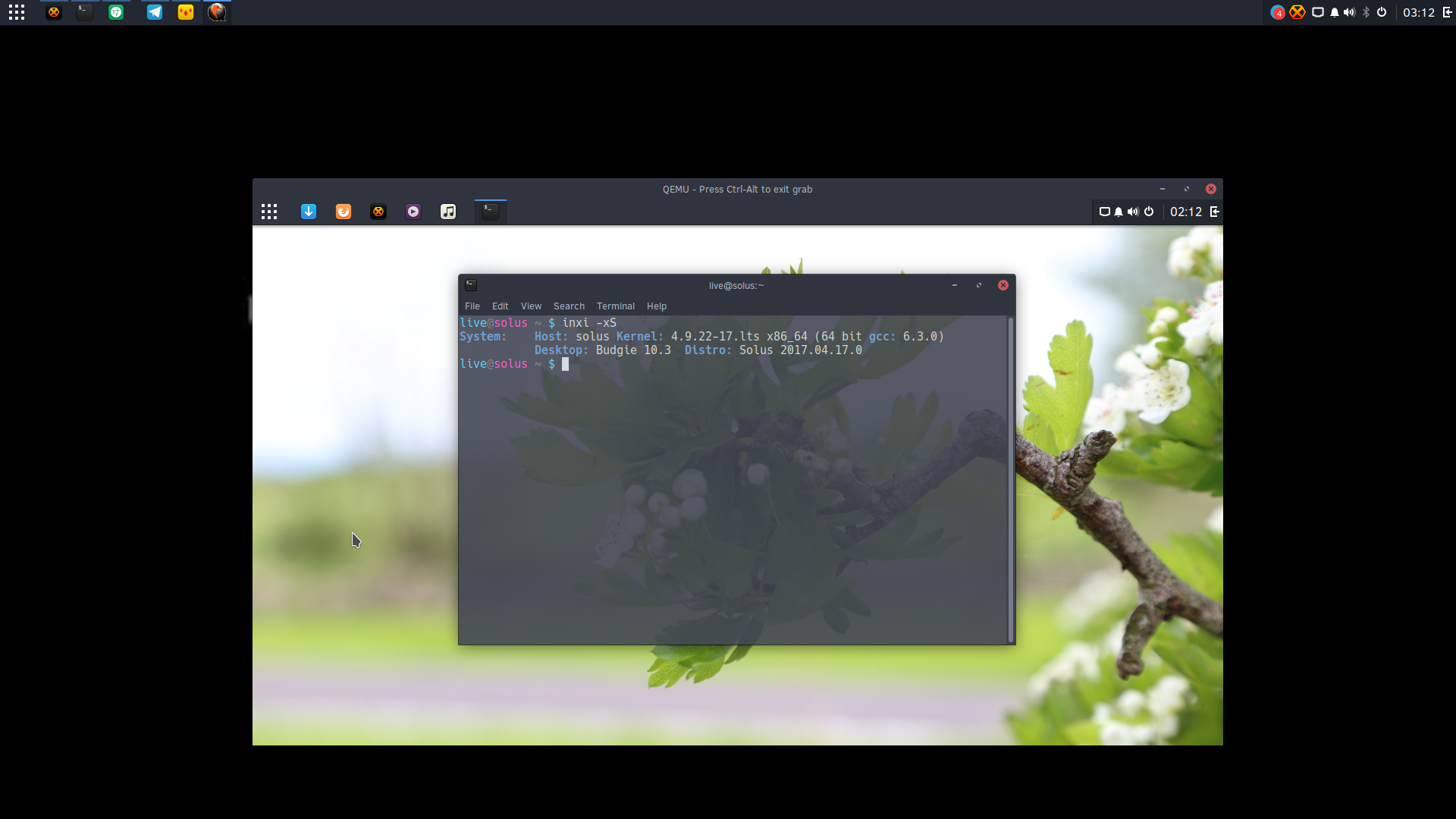Click the host volume speaker icon

click(x=1349, y=12)
